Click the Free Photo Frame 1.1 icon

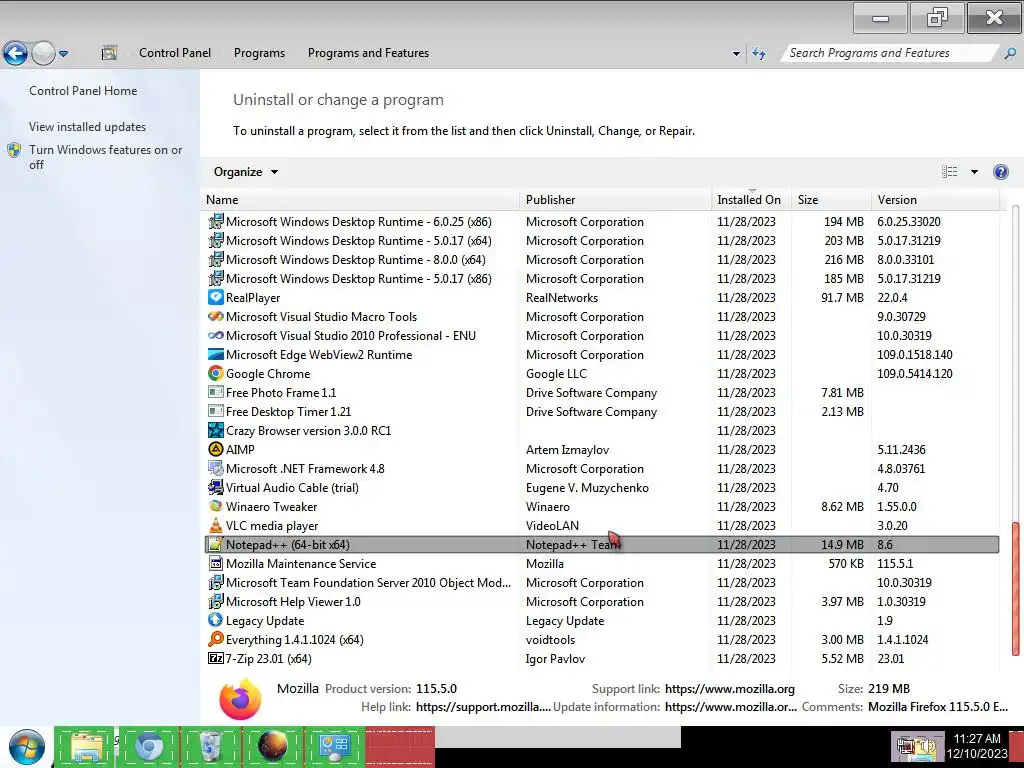point(216,392)
